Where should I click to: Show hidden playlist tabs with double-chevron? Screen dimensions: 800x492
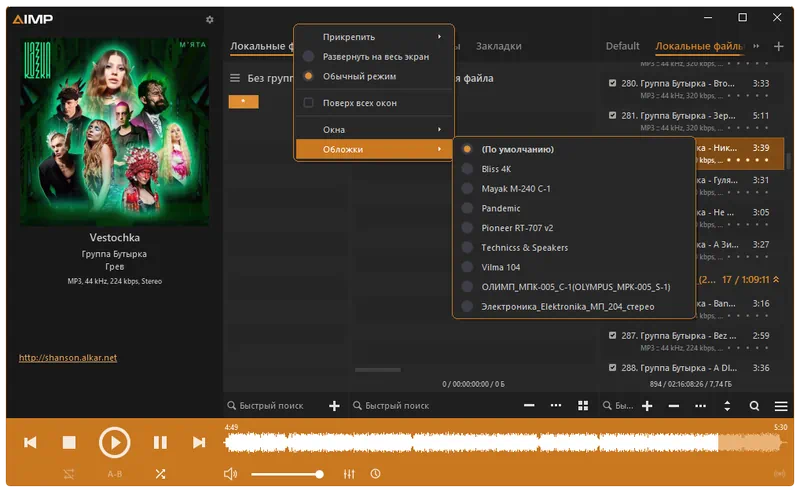pyautogui.click(x=756, y=46)
